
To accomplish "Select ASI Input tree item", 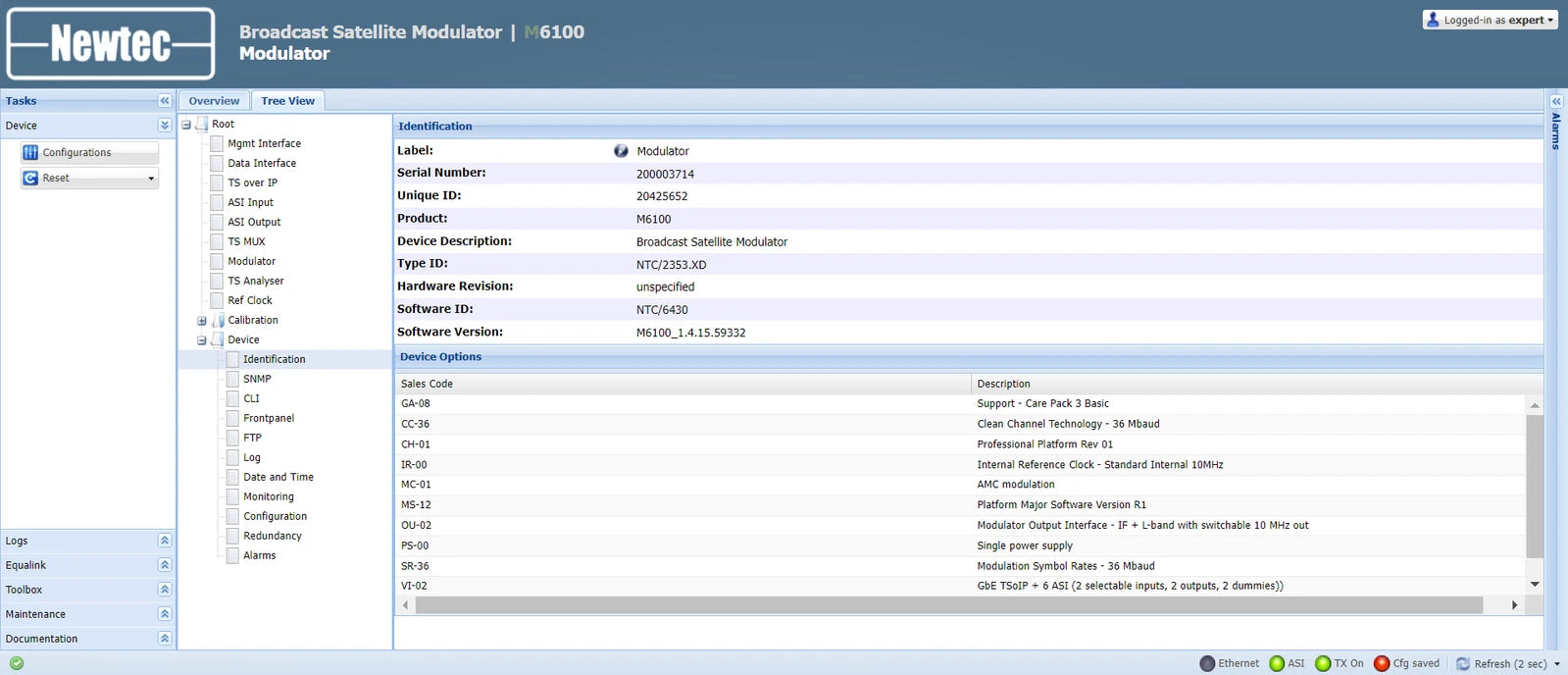I will (251, 202).
